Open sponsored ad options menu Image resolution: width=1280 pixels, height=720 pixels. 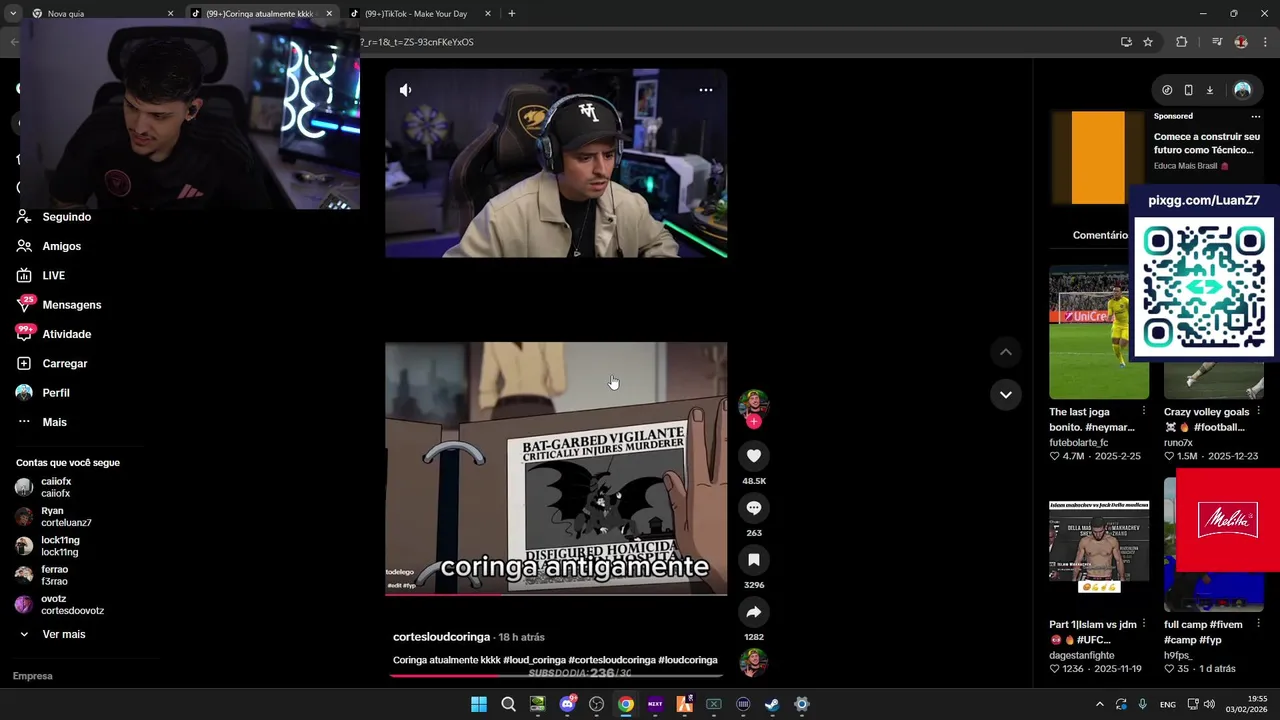pos(1256,116)
